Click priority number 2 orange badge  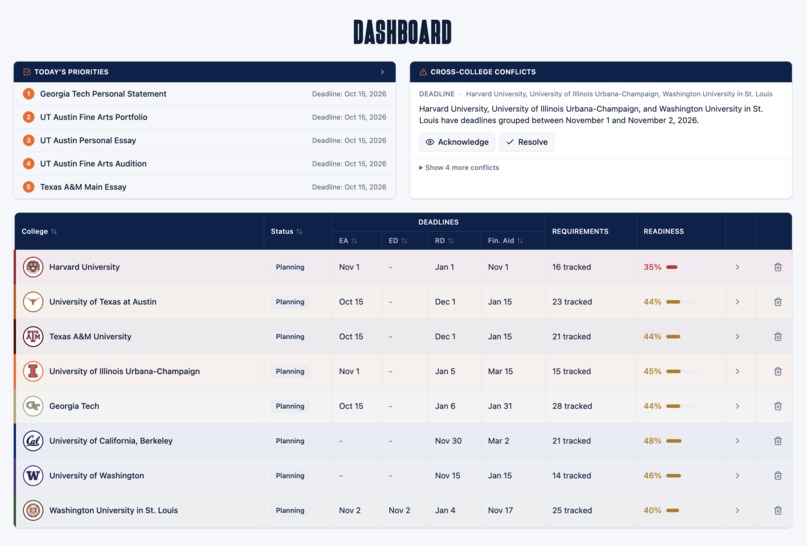(x=28, y=117)
